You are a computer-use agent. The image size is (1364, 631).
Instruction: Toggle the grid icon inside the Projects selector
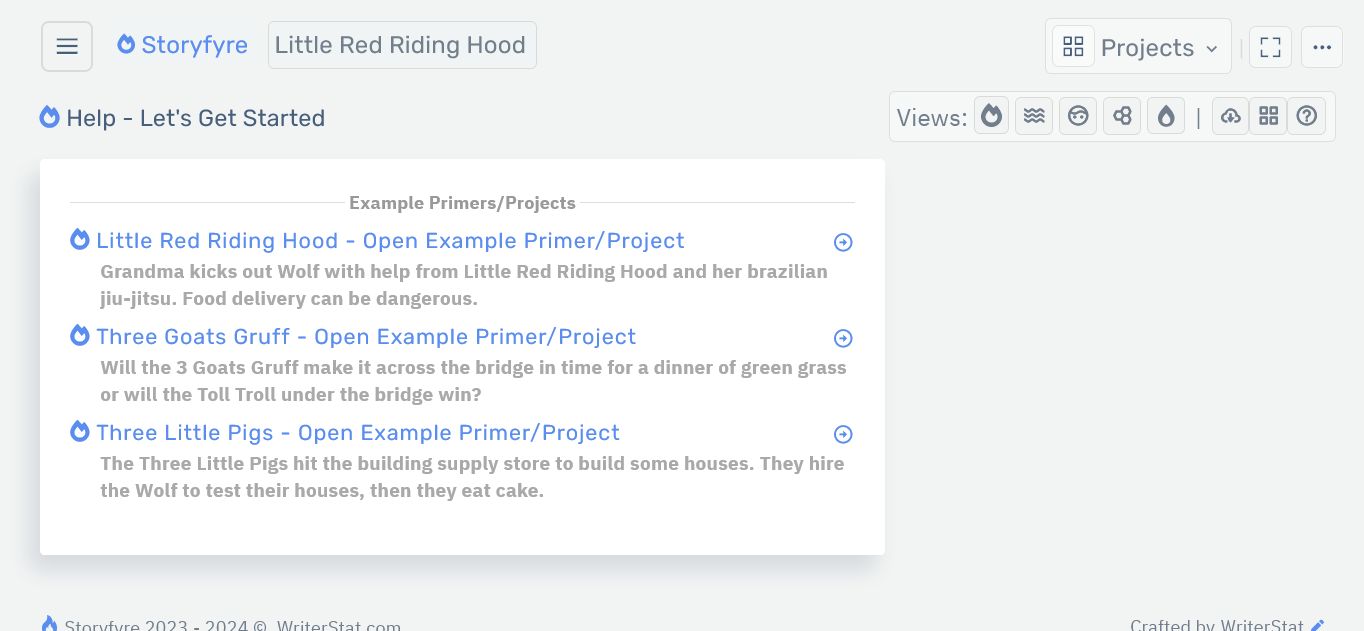tap(1072, 46)
